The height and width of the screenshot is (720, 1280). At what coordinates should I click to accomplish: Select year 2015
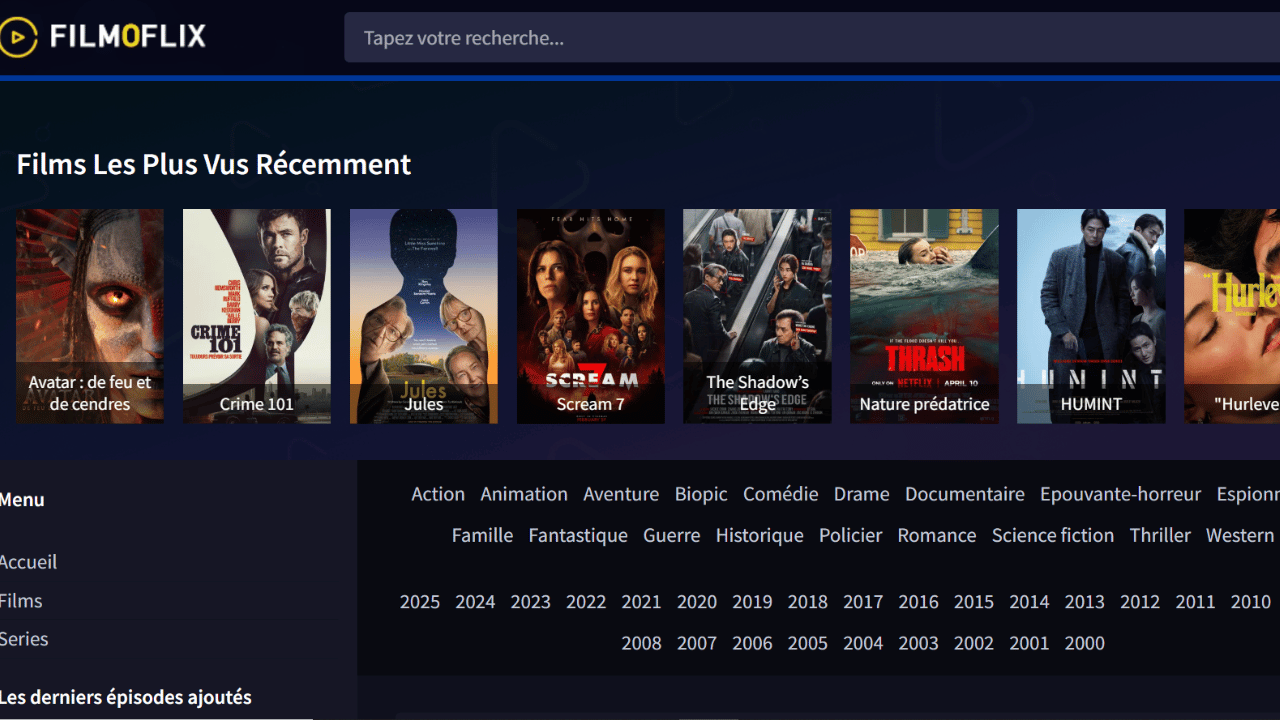974,601
